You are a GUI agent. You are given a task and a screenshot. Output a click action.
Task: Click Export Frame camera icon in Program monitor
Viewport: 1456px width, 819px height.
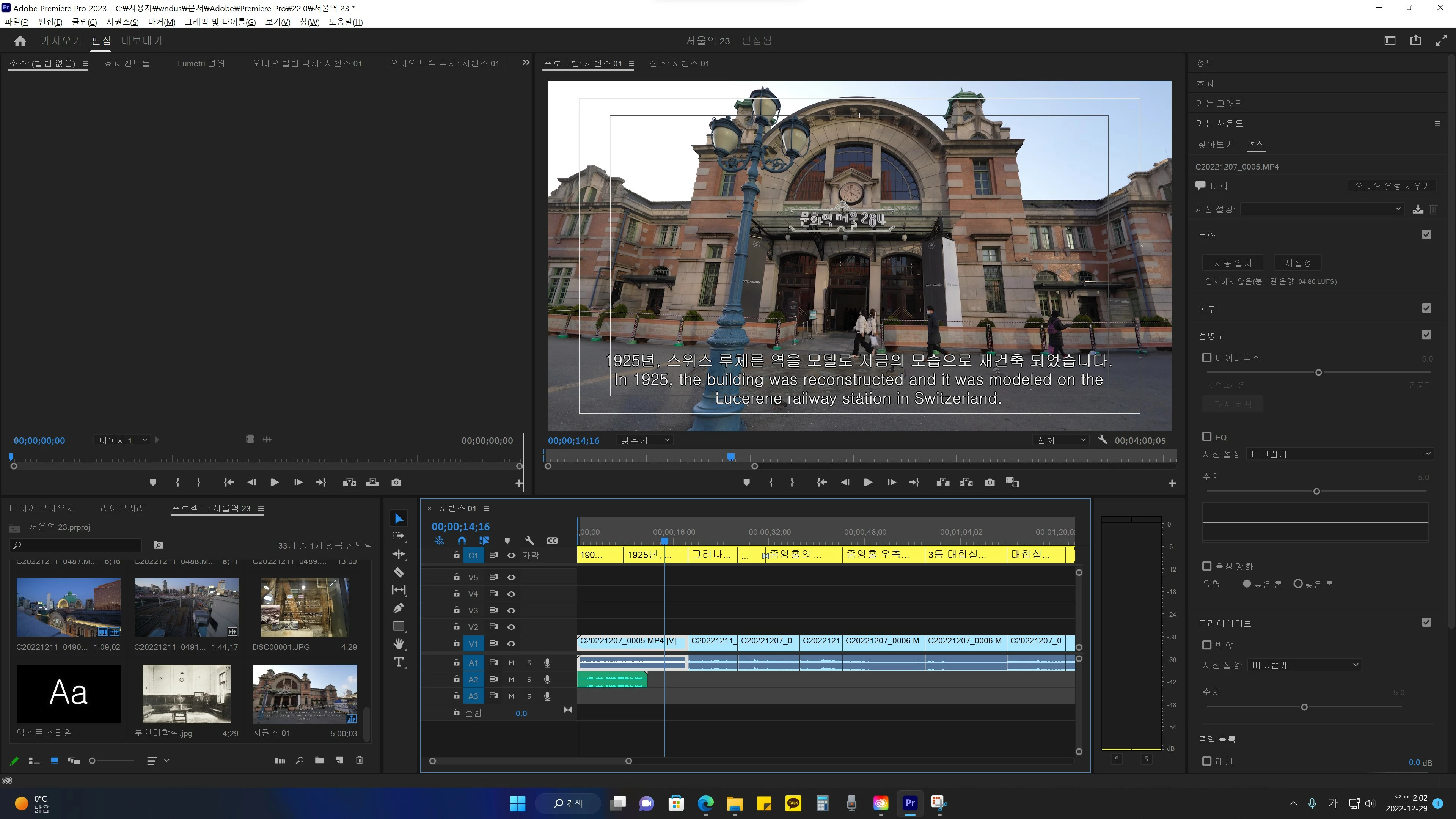(x=989, y=482)
